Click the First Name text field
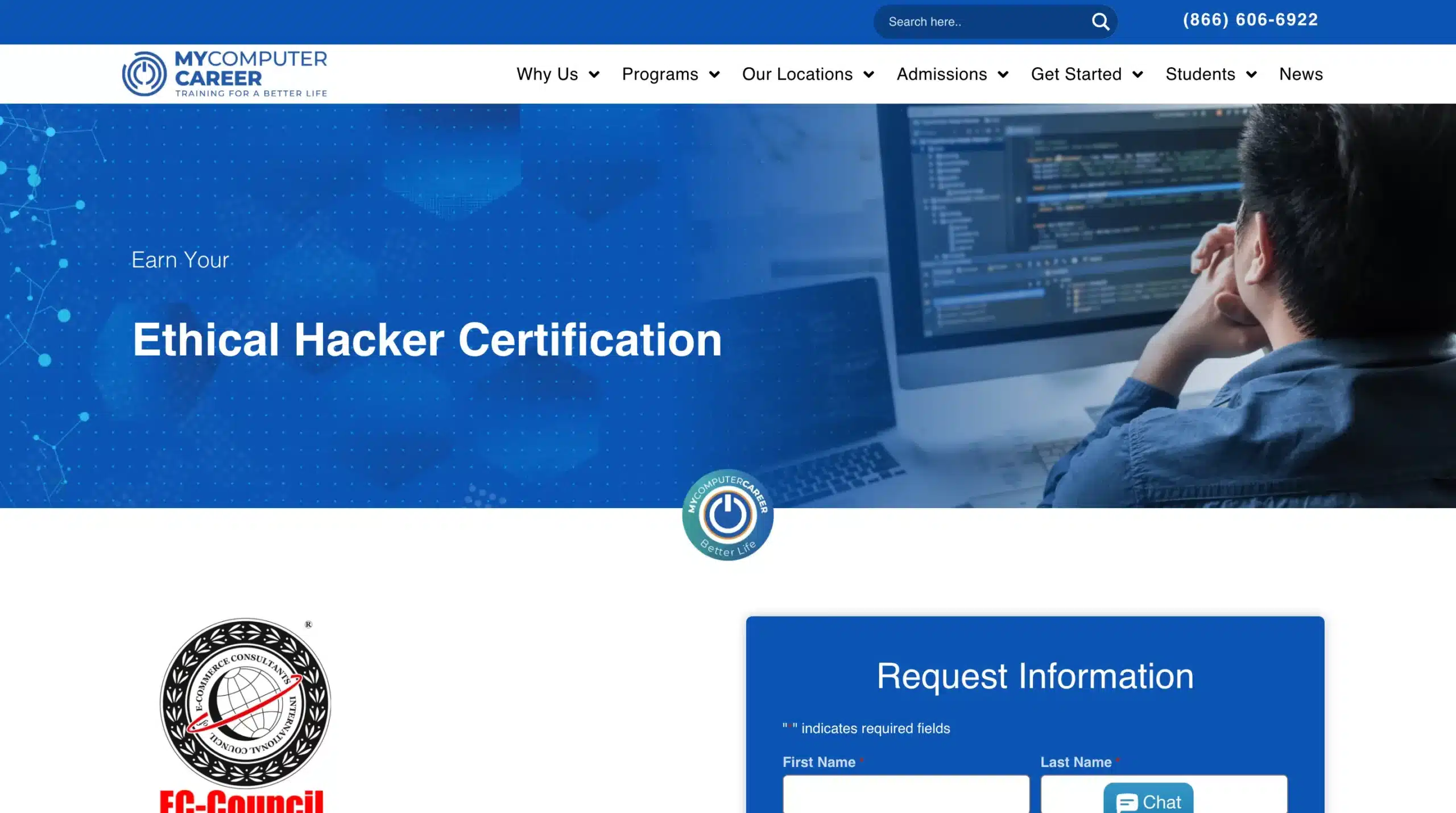This screenshot has width=1456, height=813. pyautogui.click(x=905, y=794)
